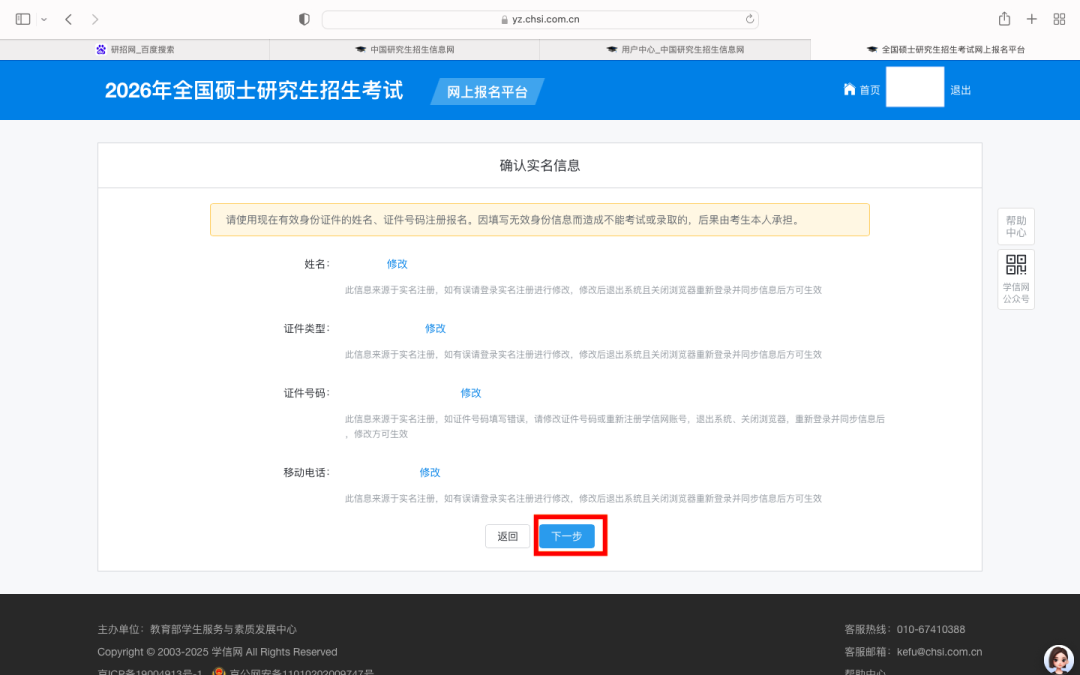Click 修改 next to 姓名
Screen dimensions: 1080x675
(397, 264)
